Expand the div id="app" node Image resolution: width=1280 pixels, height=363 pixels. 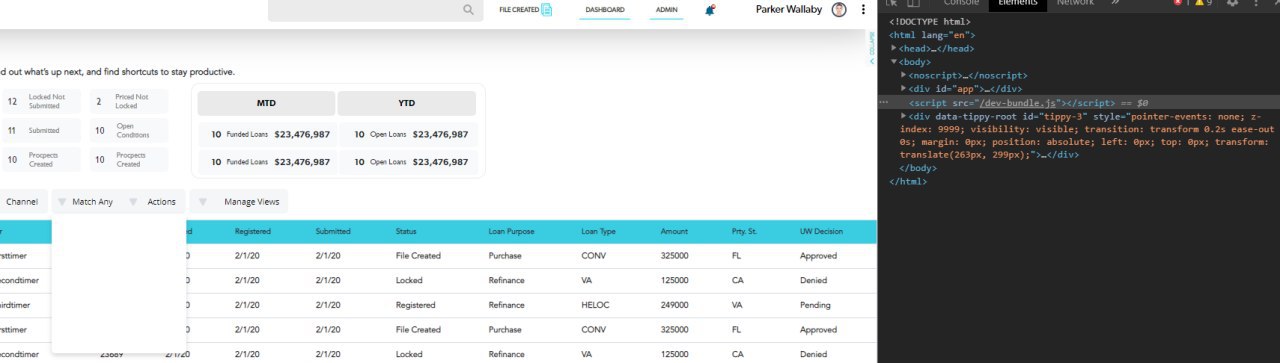(x=904, y=89)
